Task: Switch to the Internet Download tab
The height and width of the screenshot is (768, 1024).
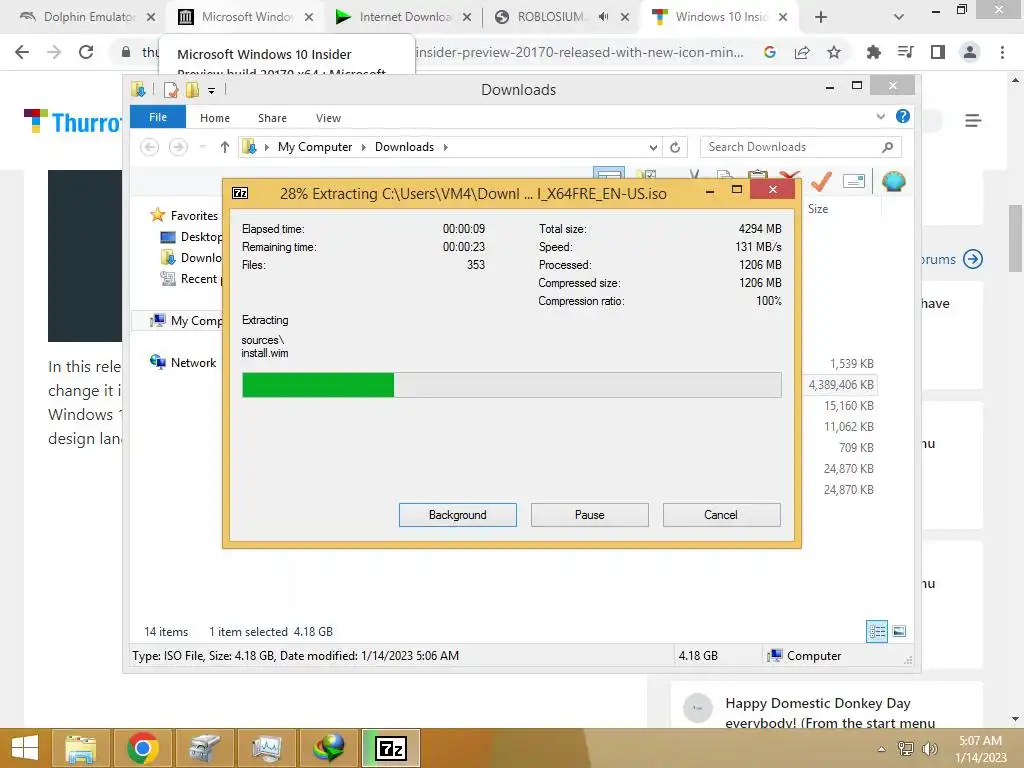Action: coord(402,17)
